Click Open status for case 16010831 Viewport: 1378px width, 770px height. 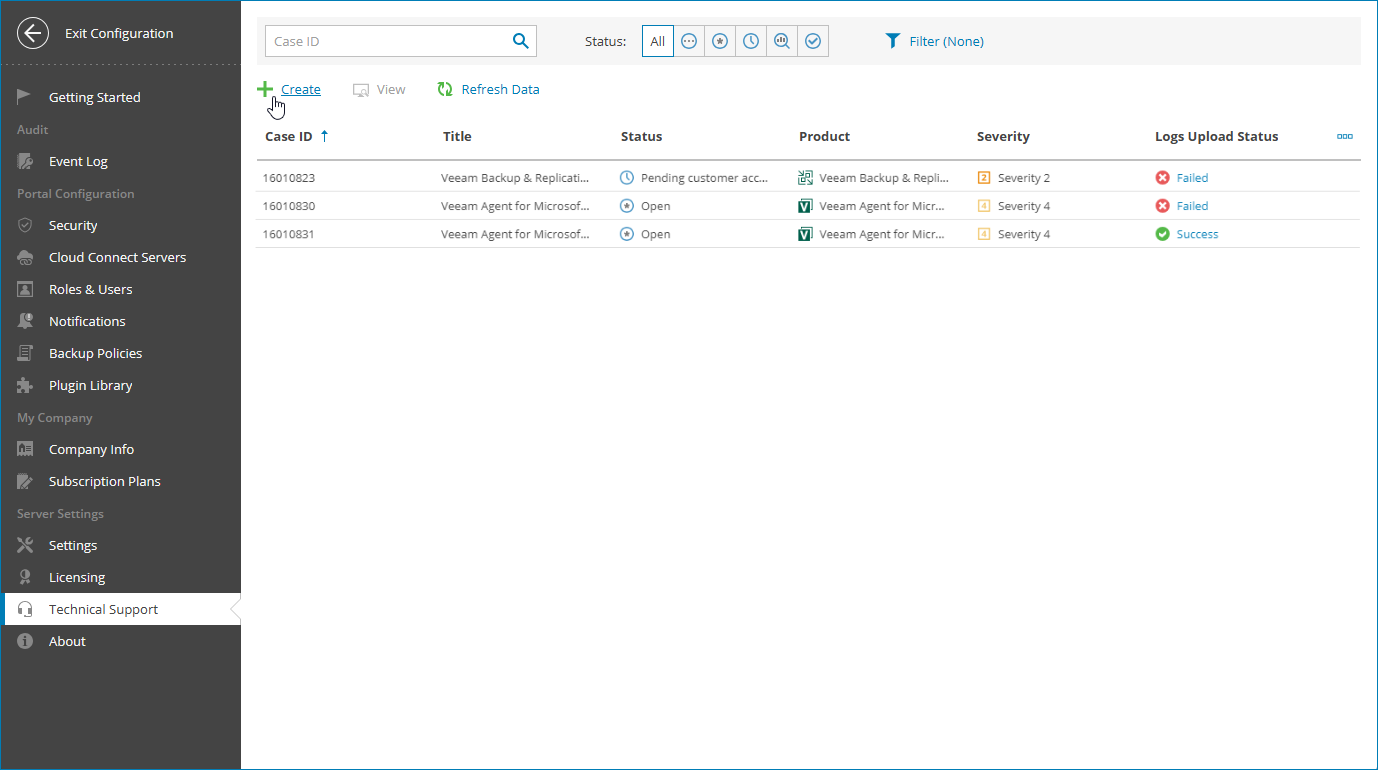(x=656, y=233)
